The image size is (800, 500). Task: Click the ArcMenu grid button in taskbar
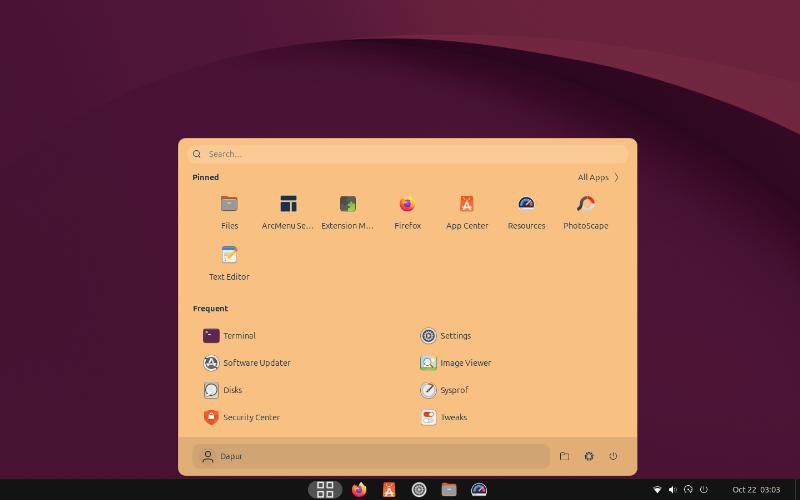[325, 490]
